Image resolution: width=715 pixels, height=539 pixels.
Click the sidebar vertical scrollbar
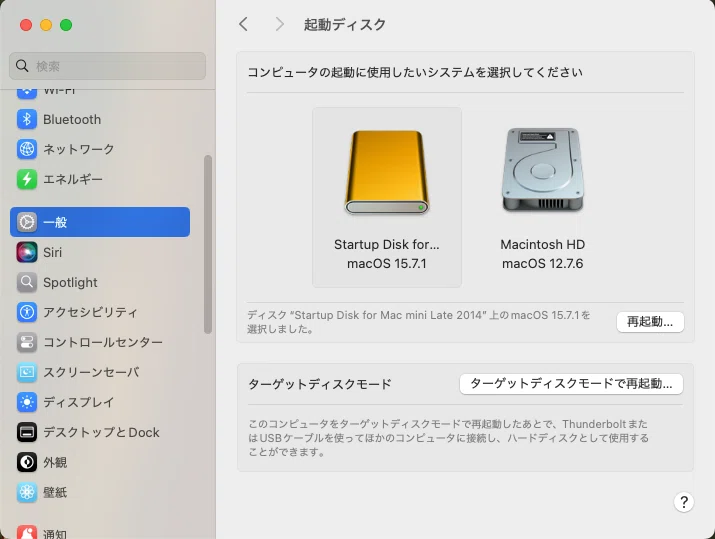(208, 244)
